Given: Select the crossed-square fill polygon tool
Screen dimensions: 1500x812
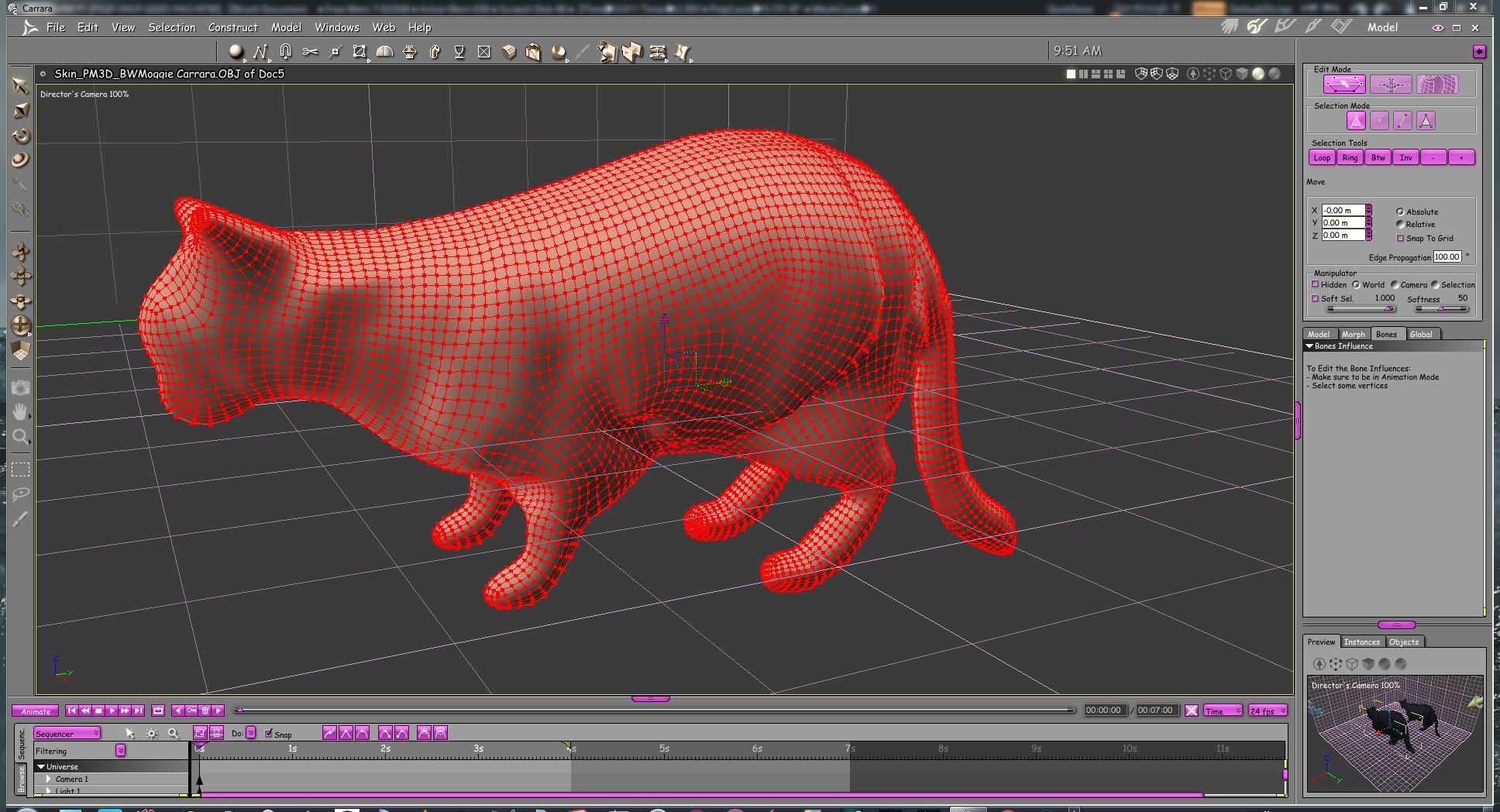Looking at the screenshot, I should 484,52.
